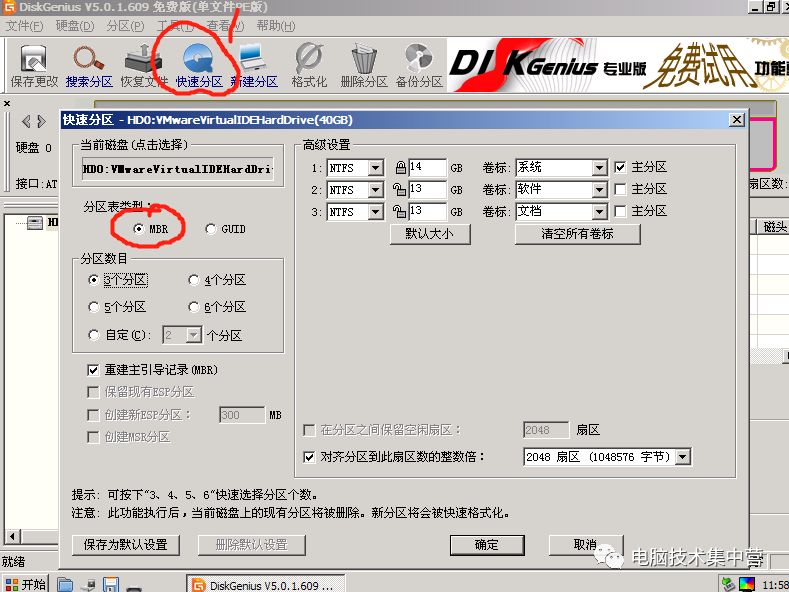Click the system tray clock
The height and width of the screenshot is (592, 789).
pyautogui.click(x=774, y=585)
